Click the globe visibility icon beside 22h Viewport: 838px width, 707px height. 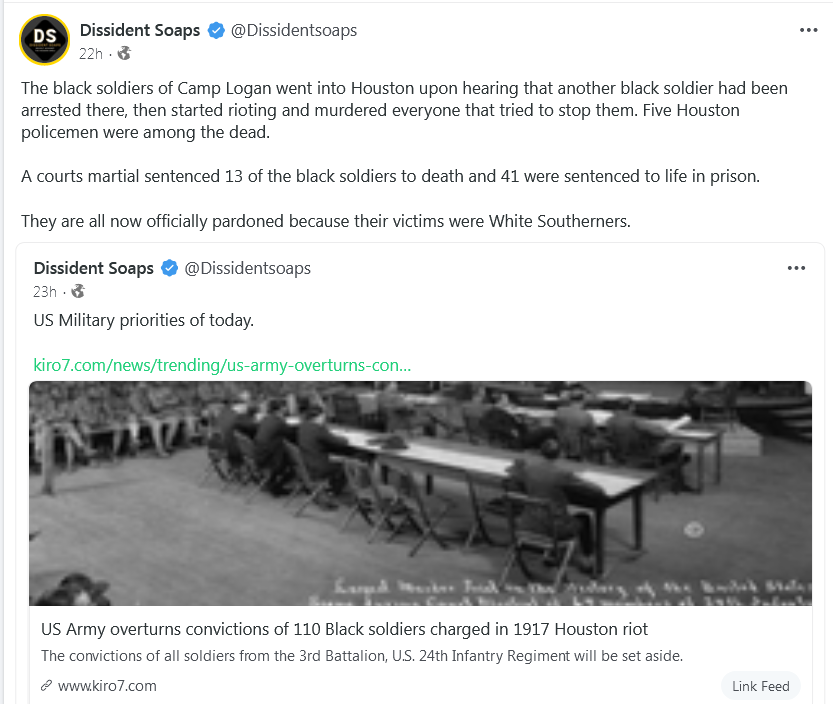pos(124,53)
